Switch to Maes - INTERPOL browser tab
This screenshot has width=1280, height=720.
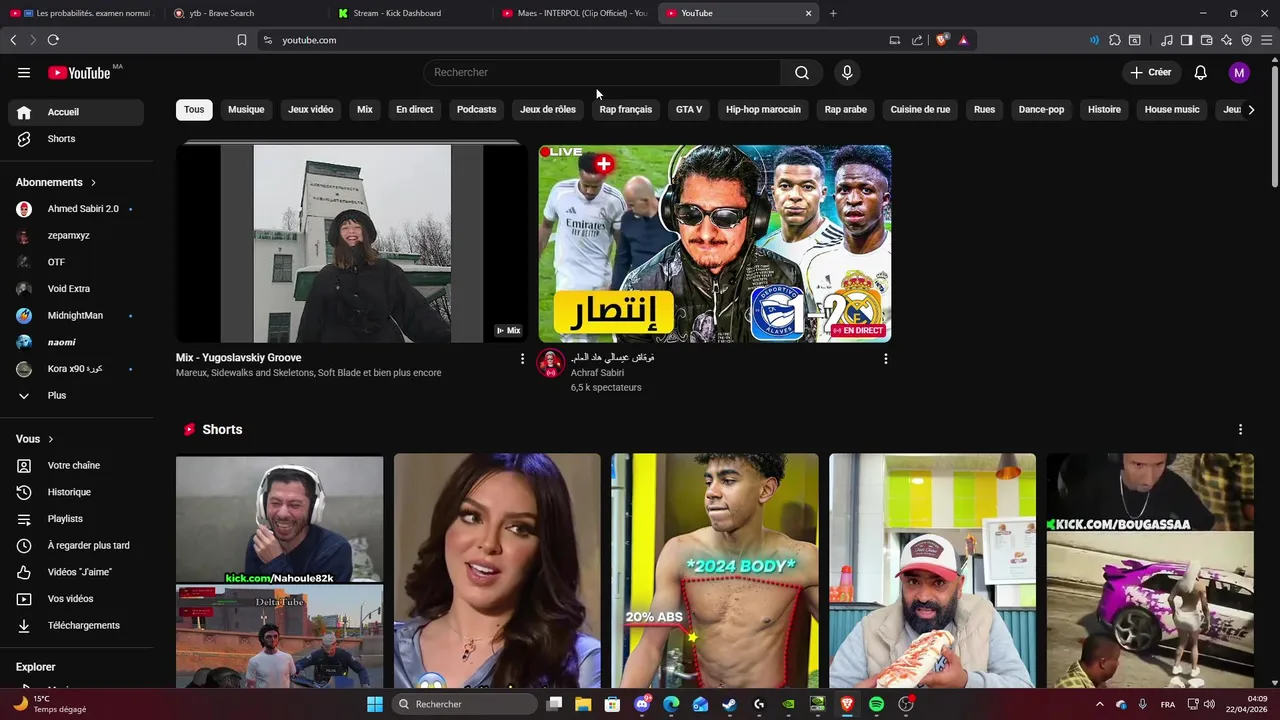point(575,13)
